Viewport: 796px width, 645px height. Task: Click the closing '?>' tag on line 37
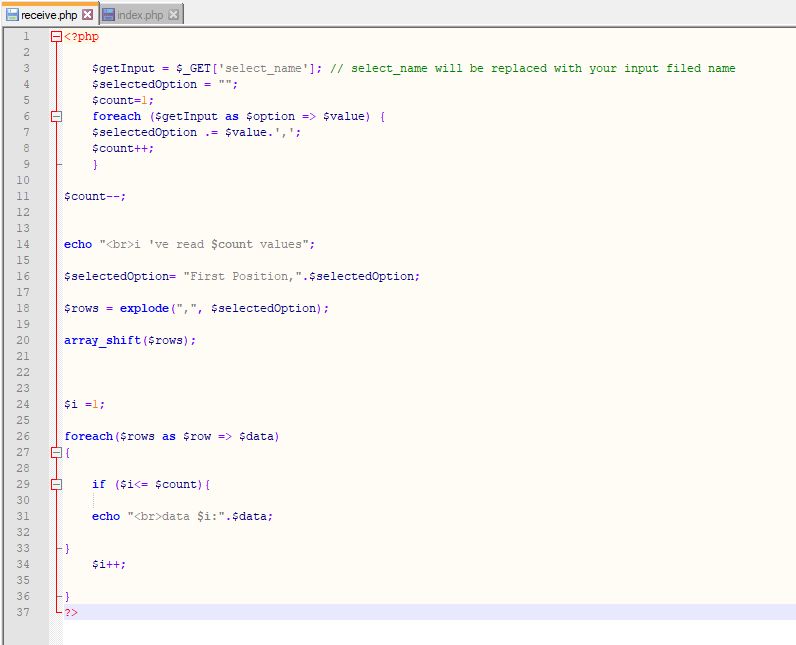[x=71, y=612]
